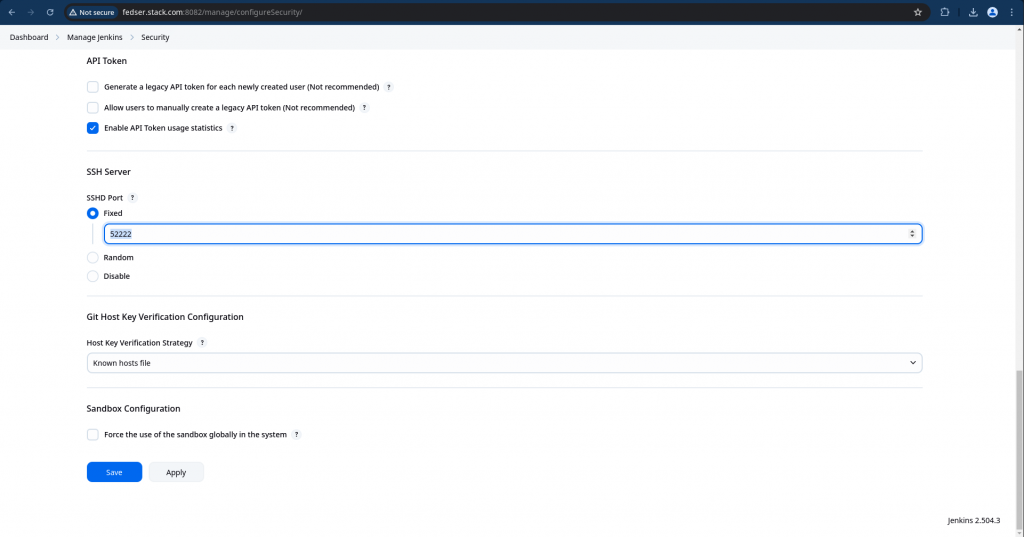Screen dimensions: 1024x537
Task: Toggle Enable API Token usage statistics checkbox
Action: pyautogui.click(x=93, y=128)
